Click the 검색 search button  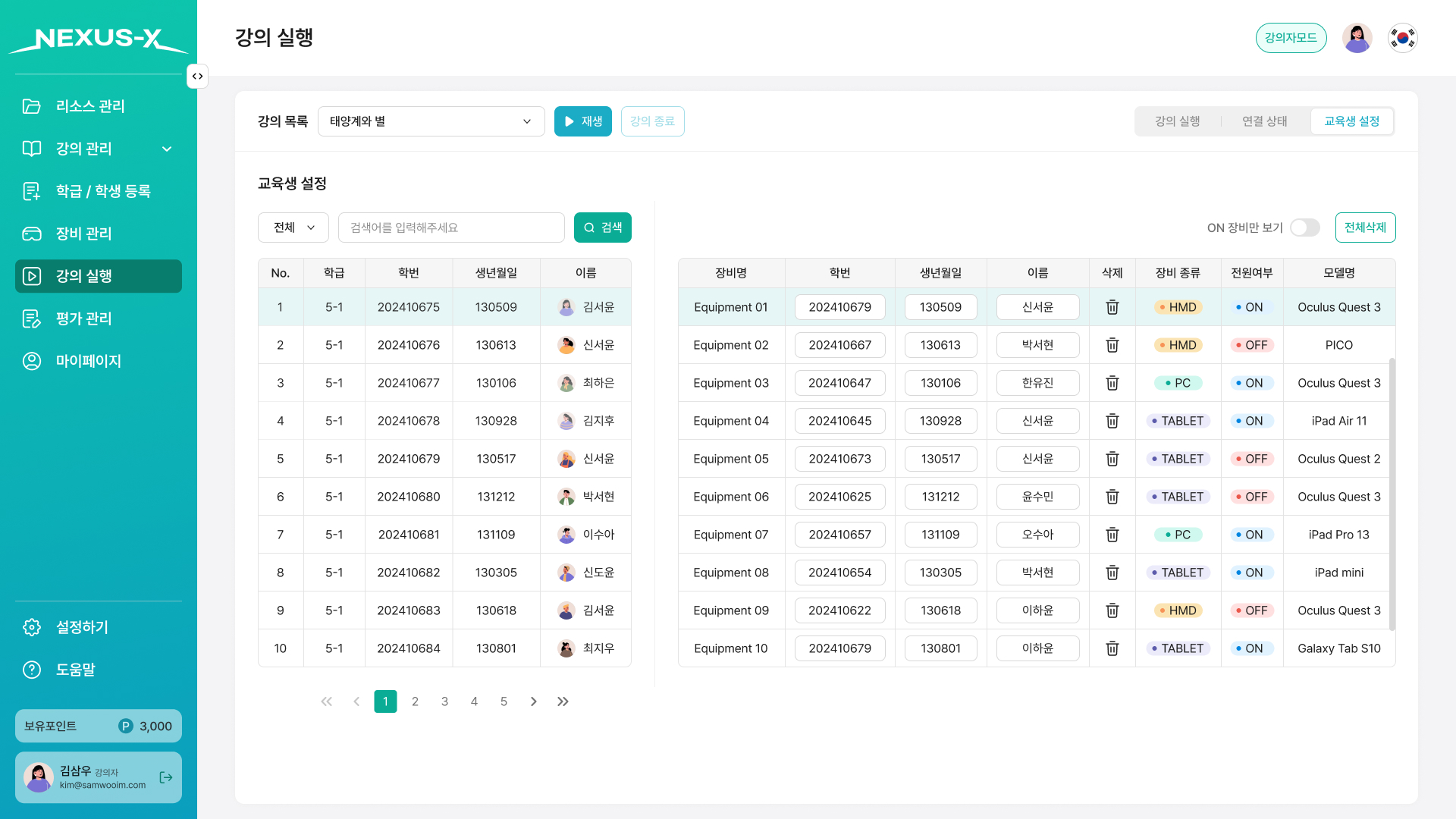[603, 227]
